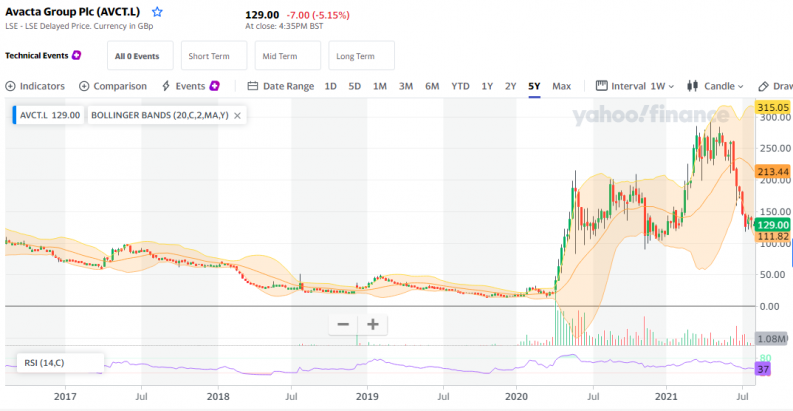Select the 5Y time range
The image size is (793, 411).
point(534,86)
